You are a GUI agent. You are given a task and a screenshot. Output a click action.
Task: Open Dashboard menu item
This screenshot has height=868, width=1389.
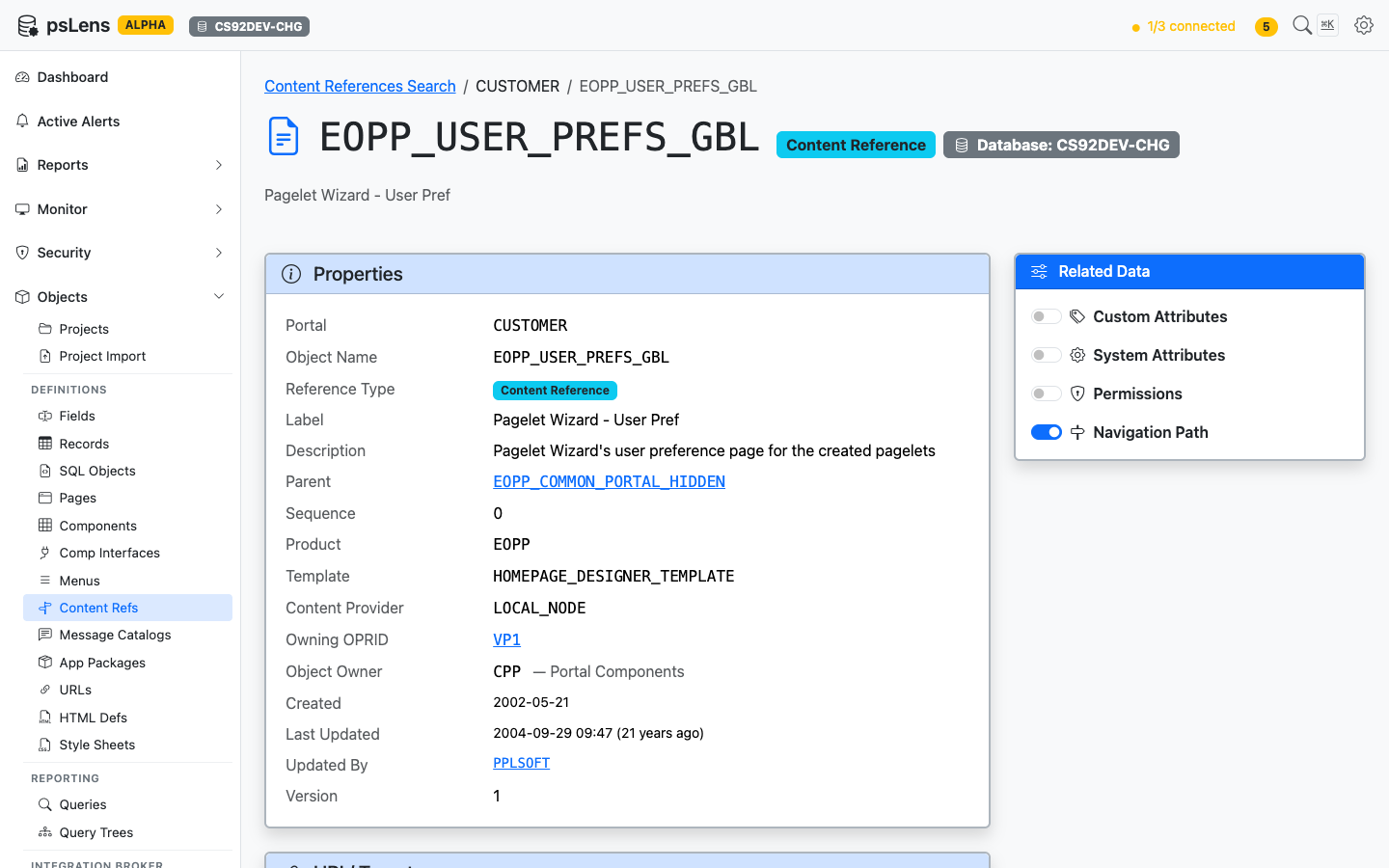pyautogui.click(x=121, y=77)
